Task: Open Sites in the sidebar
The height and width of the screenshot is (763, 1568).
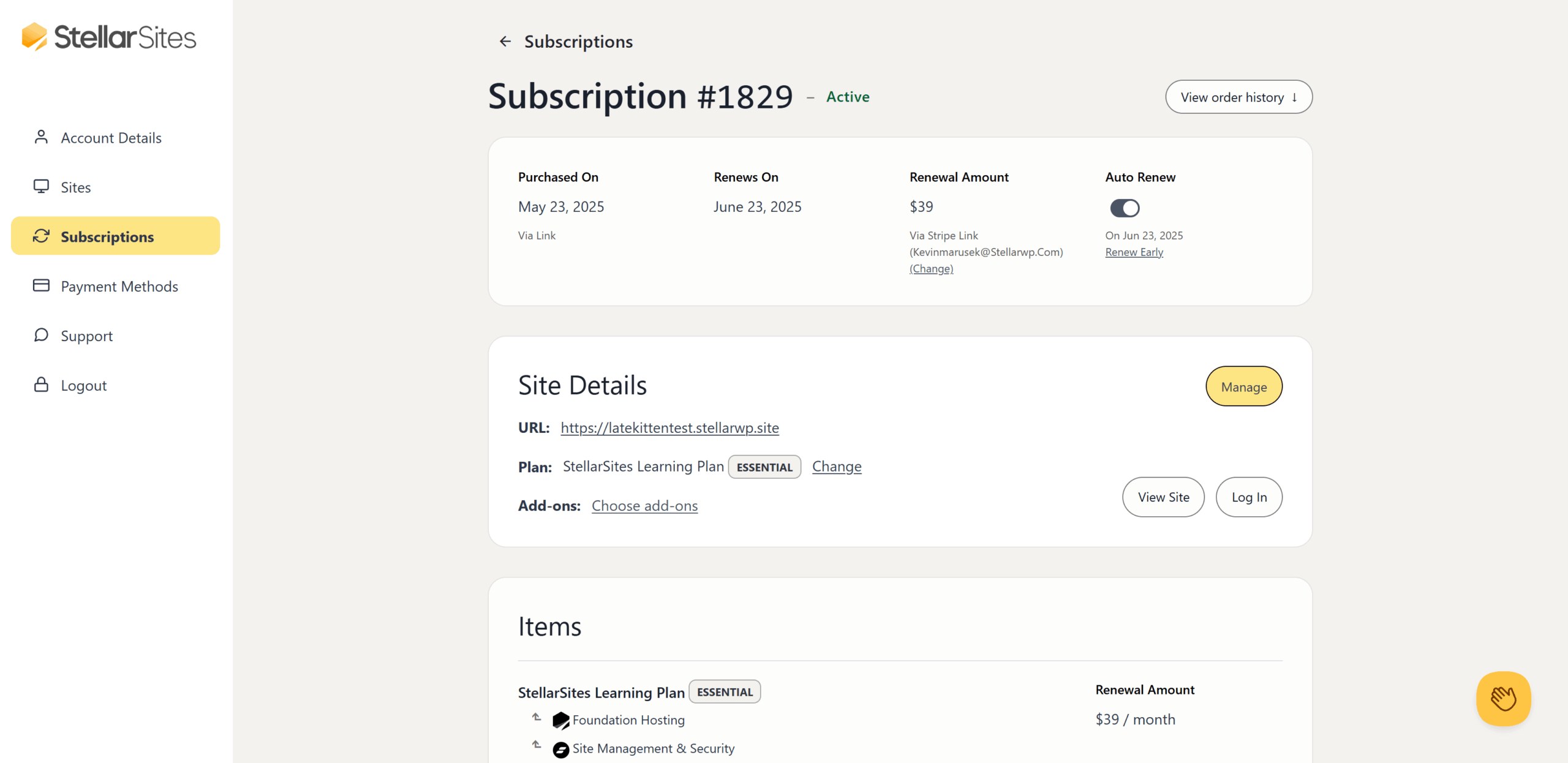Action: [x=115, y=187]
